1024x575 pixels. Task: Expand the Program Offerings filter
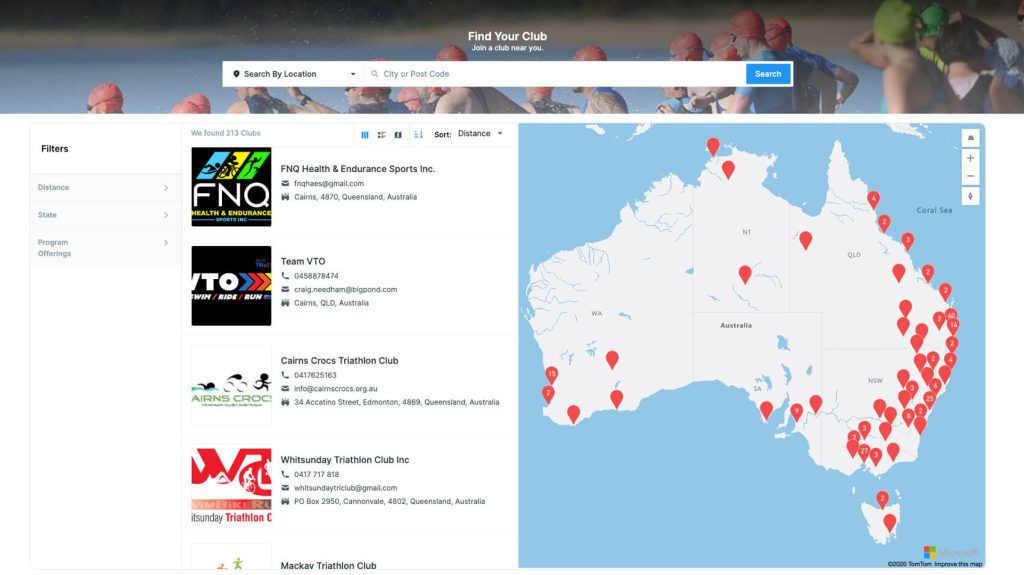(x=104, y=248)
